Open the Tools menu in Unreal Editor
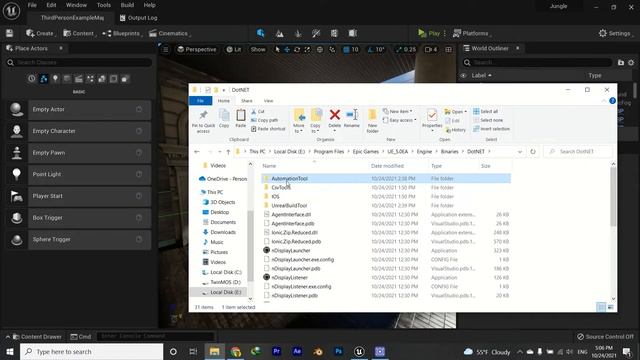The height and width of the screenshot is (360, 640). point(104,5)
